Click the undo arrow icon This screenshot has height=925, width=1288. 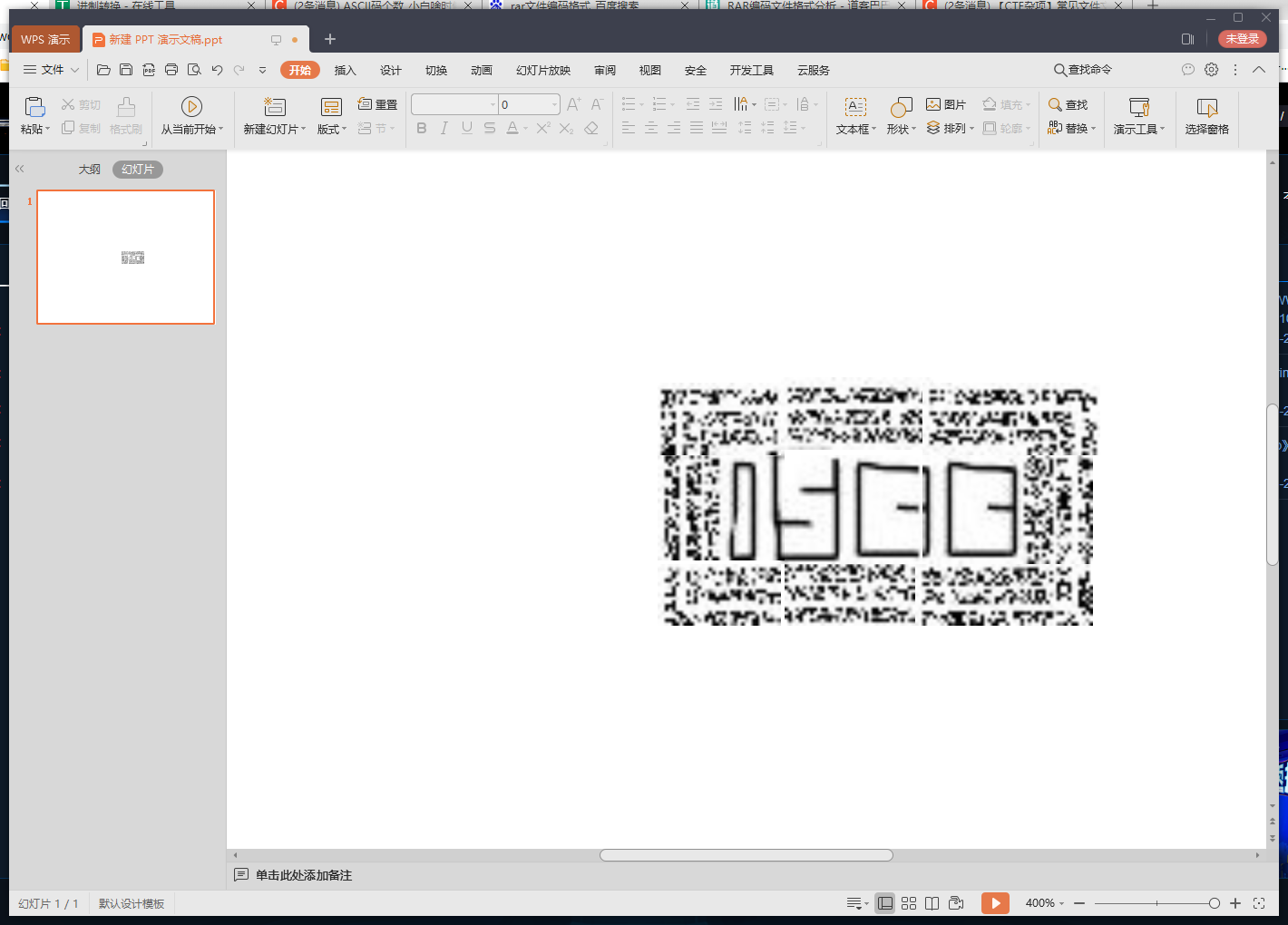(x=217, y=70)
